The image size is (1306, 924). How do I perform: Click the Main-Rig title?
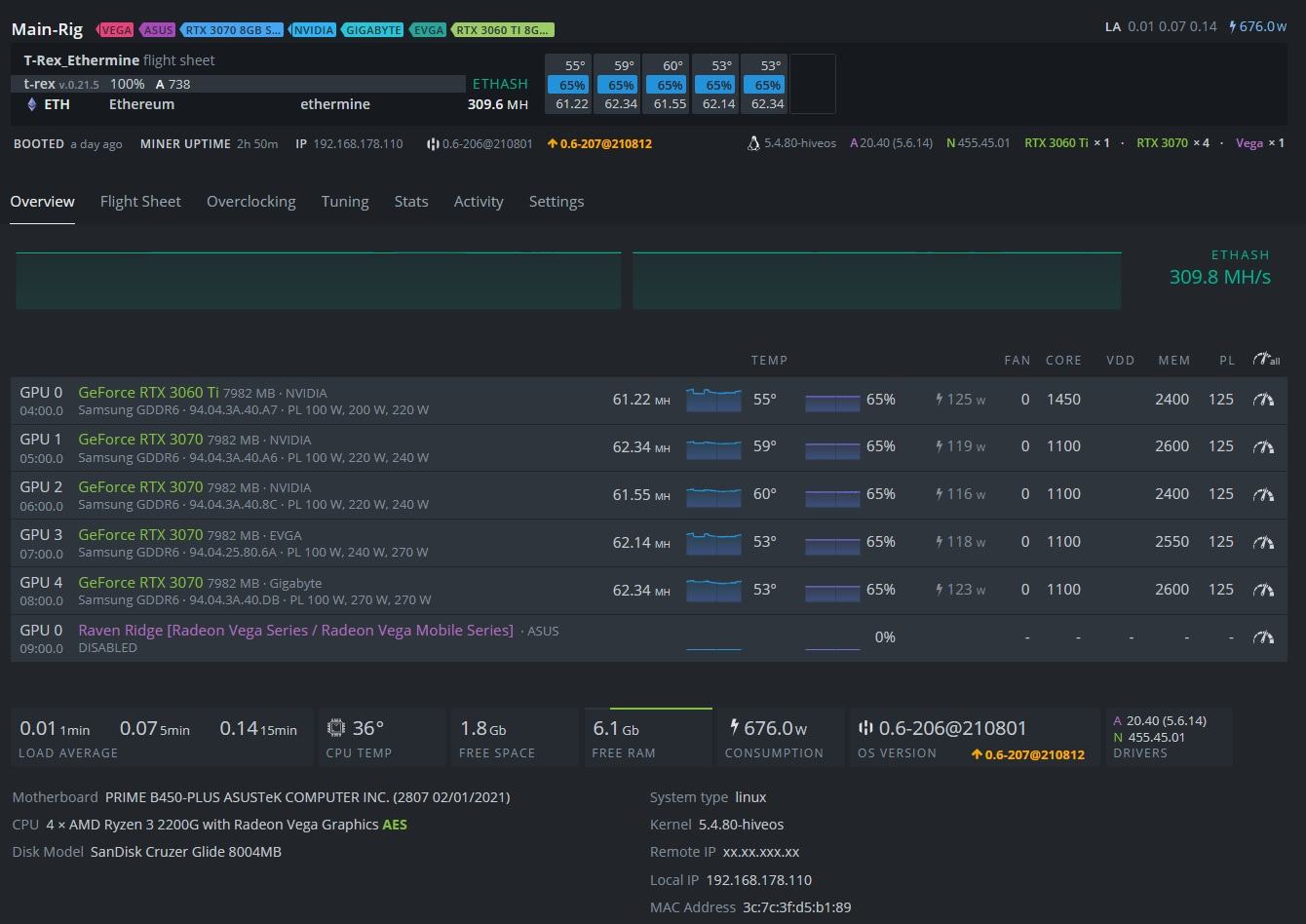coord(47,29)
